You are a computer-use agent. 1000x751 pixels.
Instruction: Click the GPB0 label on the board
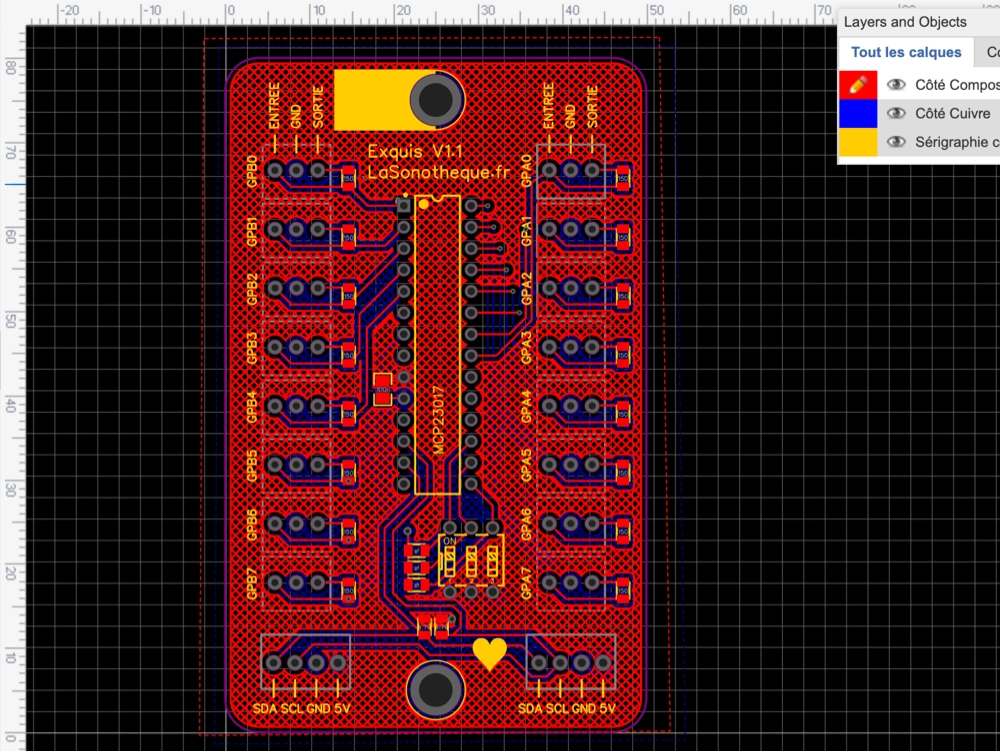[x=252, y=171]
